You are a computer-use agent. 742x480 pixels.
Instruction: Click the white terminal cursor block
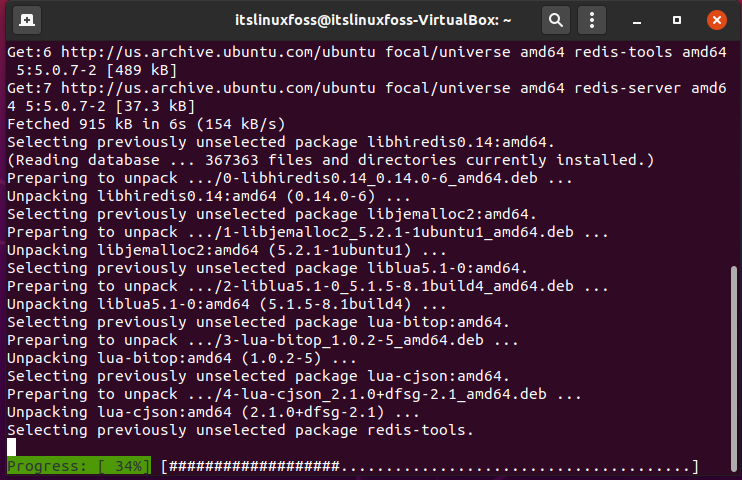click(x=12, y=447)
